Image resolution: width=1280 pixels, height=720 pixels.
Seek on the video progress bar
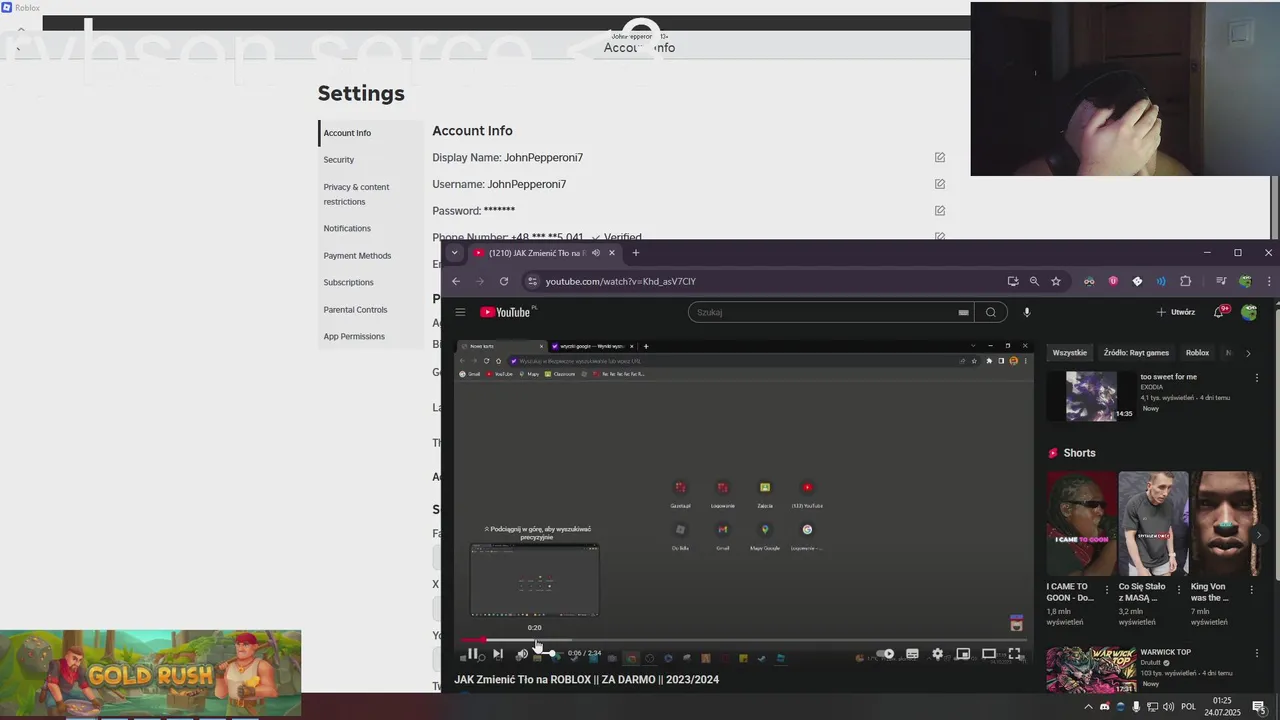[743, 640]
